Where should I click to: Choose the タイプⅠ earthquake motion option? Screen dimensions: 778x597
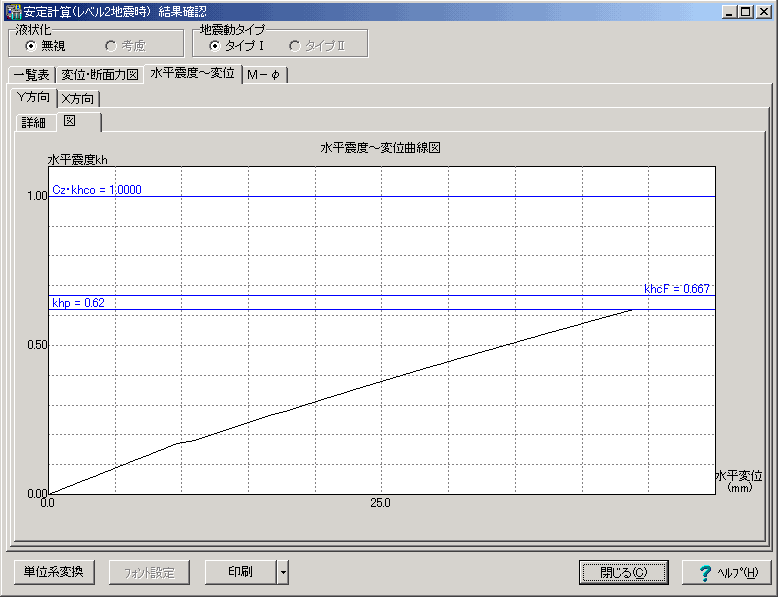(215, 46)
